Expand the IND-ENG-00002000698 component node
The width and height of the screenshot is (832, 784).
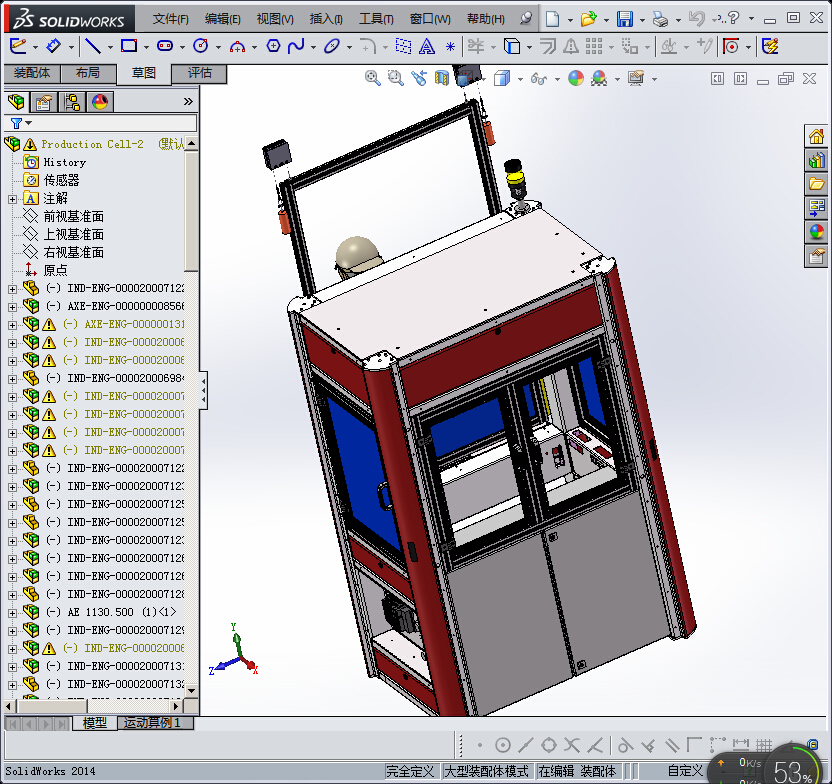(x=13, y=379)
